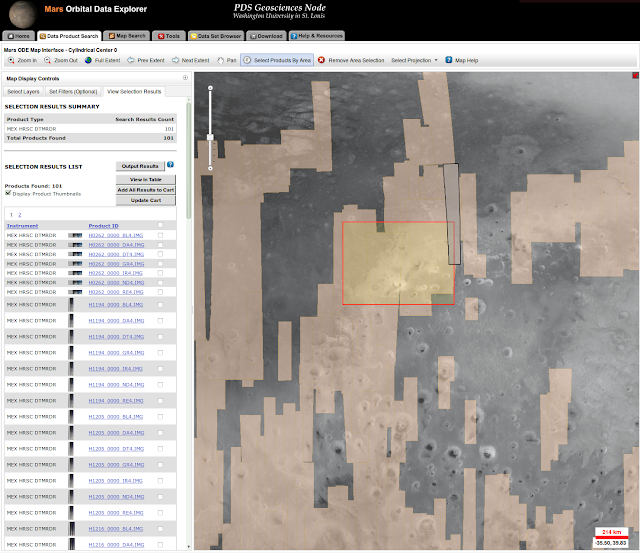640x553 pixels.
Task: Switch to the Map Search tab
Action: click(x=127, y=36)
